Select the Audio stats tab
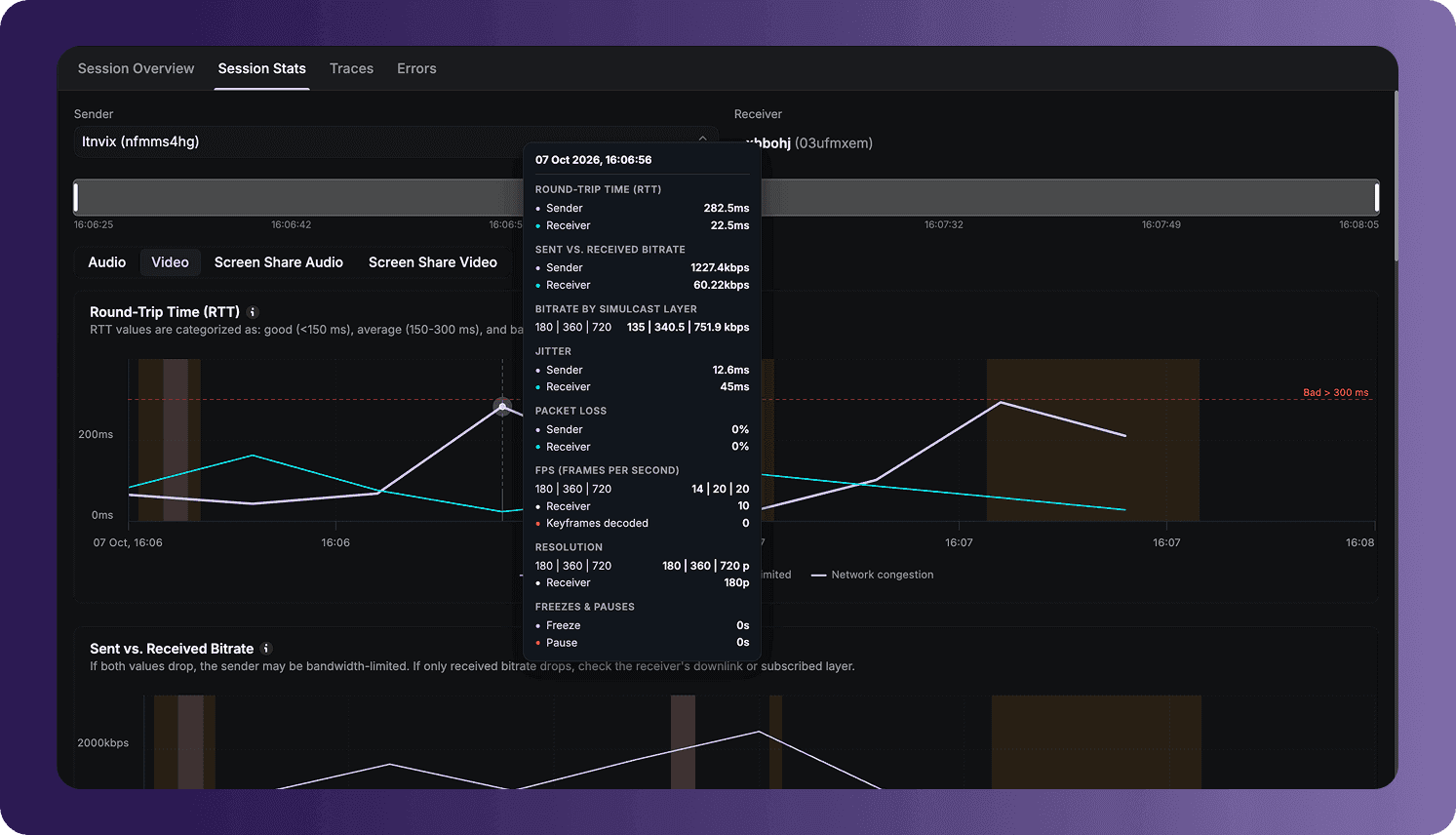 [x=107, y=262]
